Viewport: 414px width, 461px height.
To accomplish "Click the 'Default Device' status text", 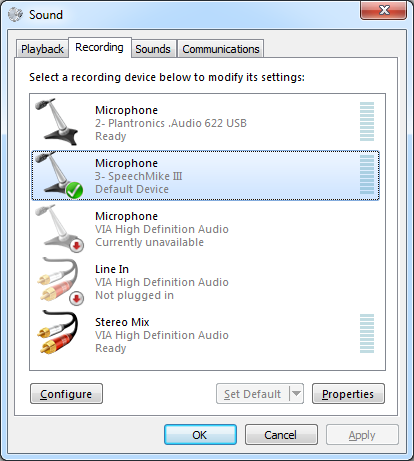I will point(132,189).
